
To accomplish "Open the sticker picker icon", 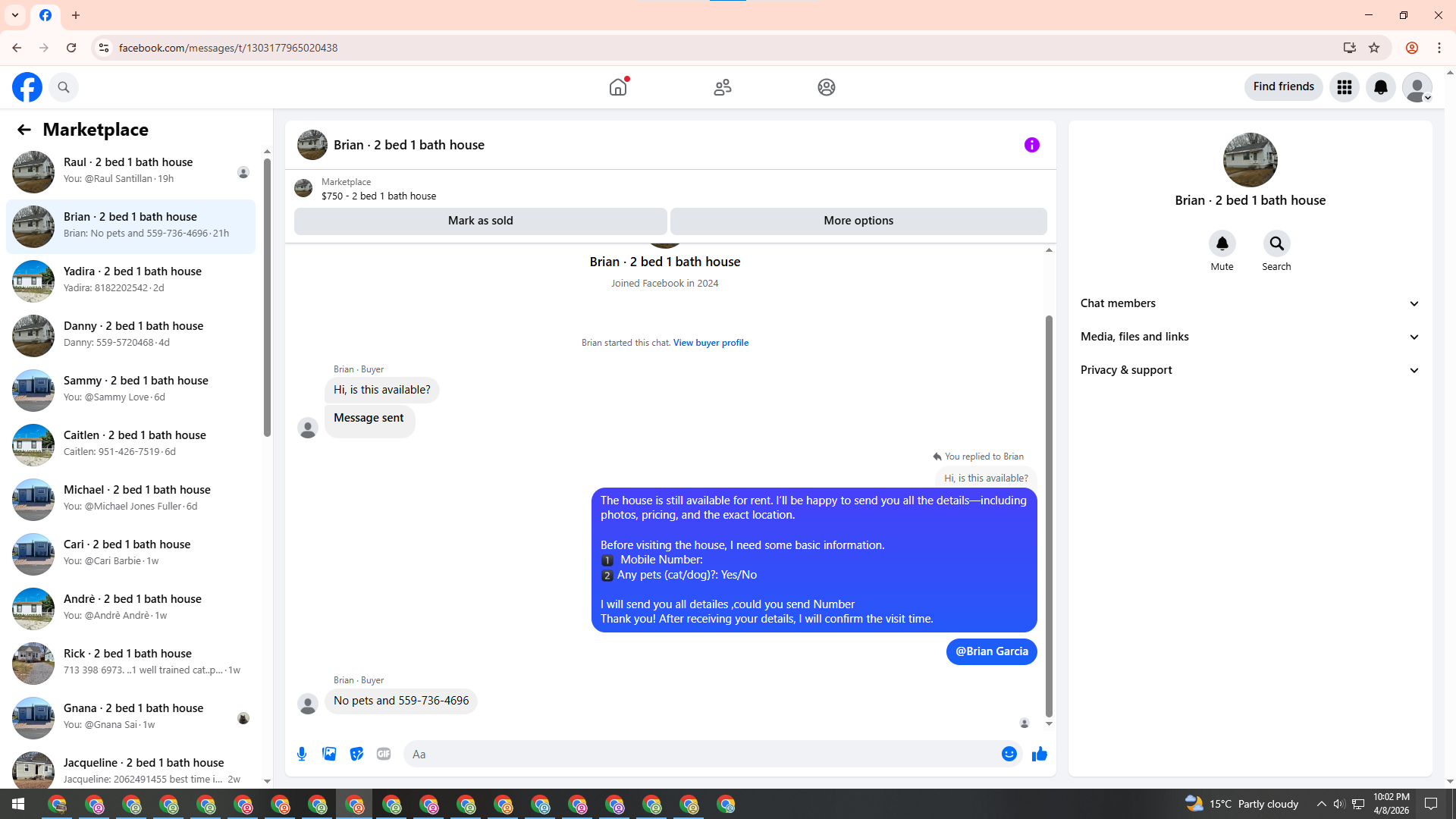I will coord(356,754).
